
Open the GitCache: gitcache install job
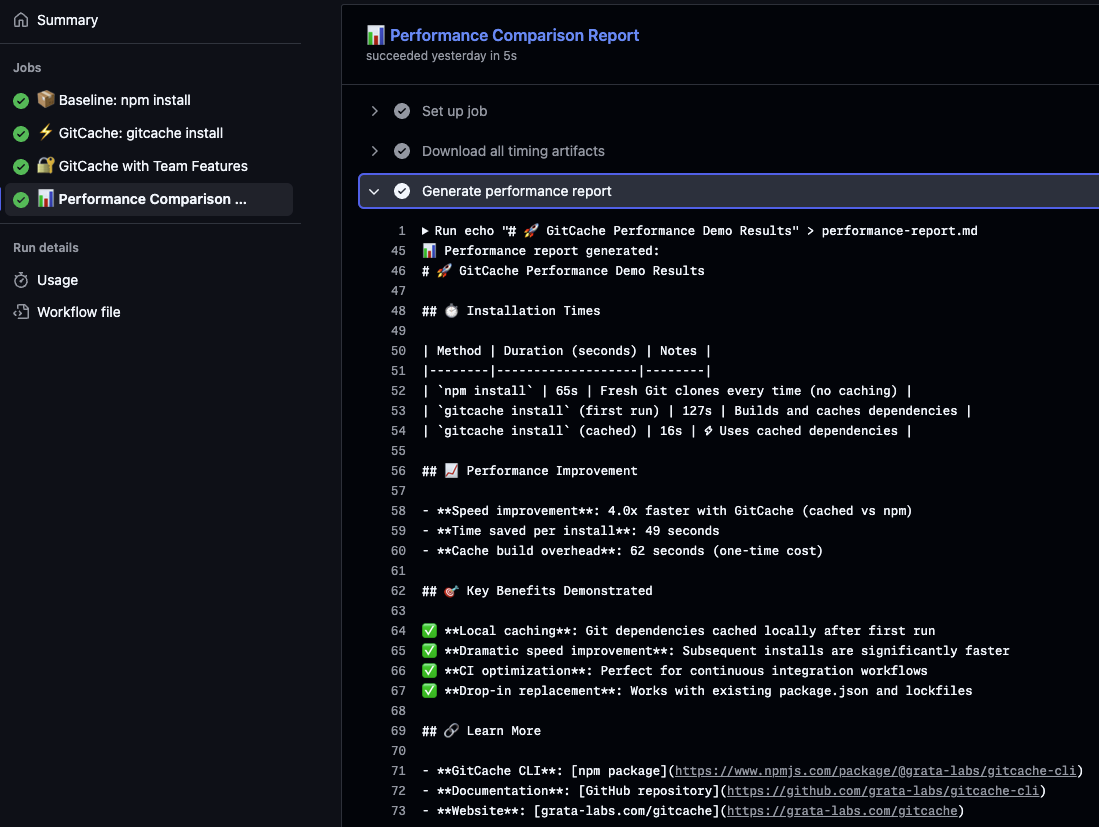140,133
